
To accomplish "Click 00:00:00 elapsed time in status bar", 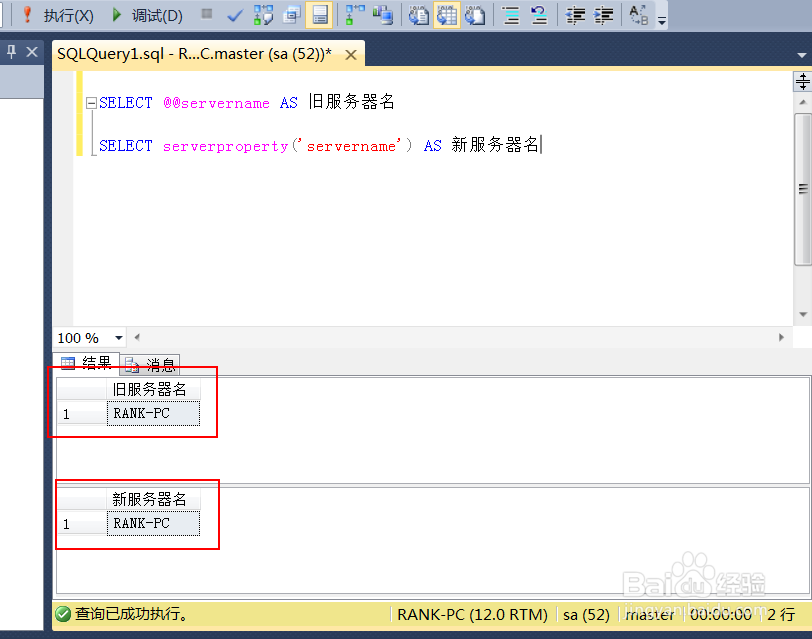I will point(720,615).
